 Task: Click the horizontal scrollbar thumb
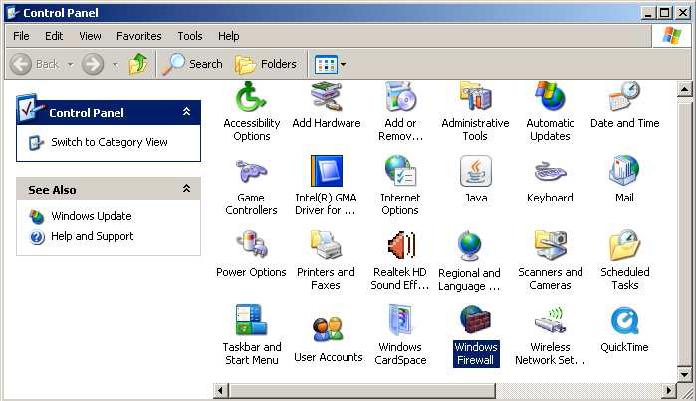coord(362,391)
